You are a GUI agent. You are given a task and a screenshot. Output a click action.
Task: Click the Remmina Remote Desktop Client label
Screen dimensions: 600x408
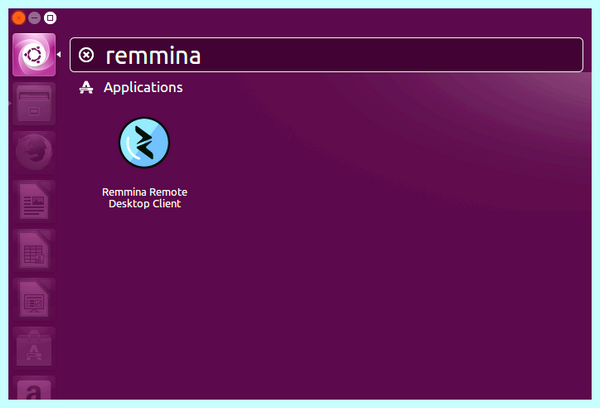click(145, 198)
